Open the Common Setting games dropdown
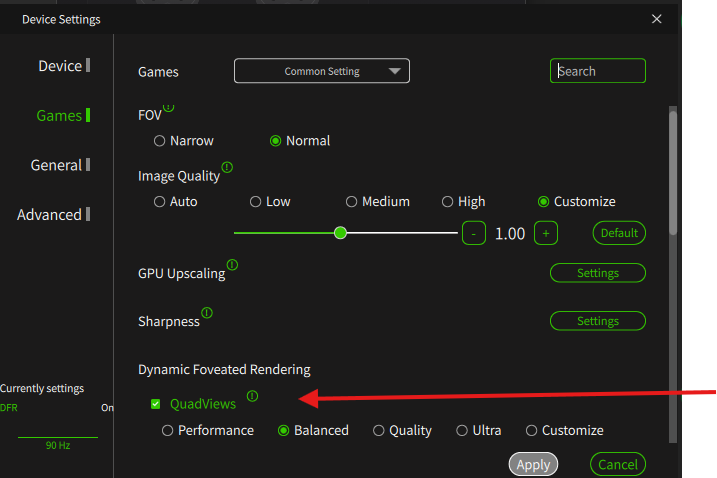The width and height of the screenshot is (717, 478). point(321,71)
